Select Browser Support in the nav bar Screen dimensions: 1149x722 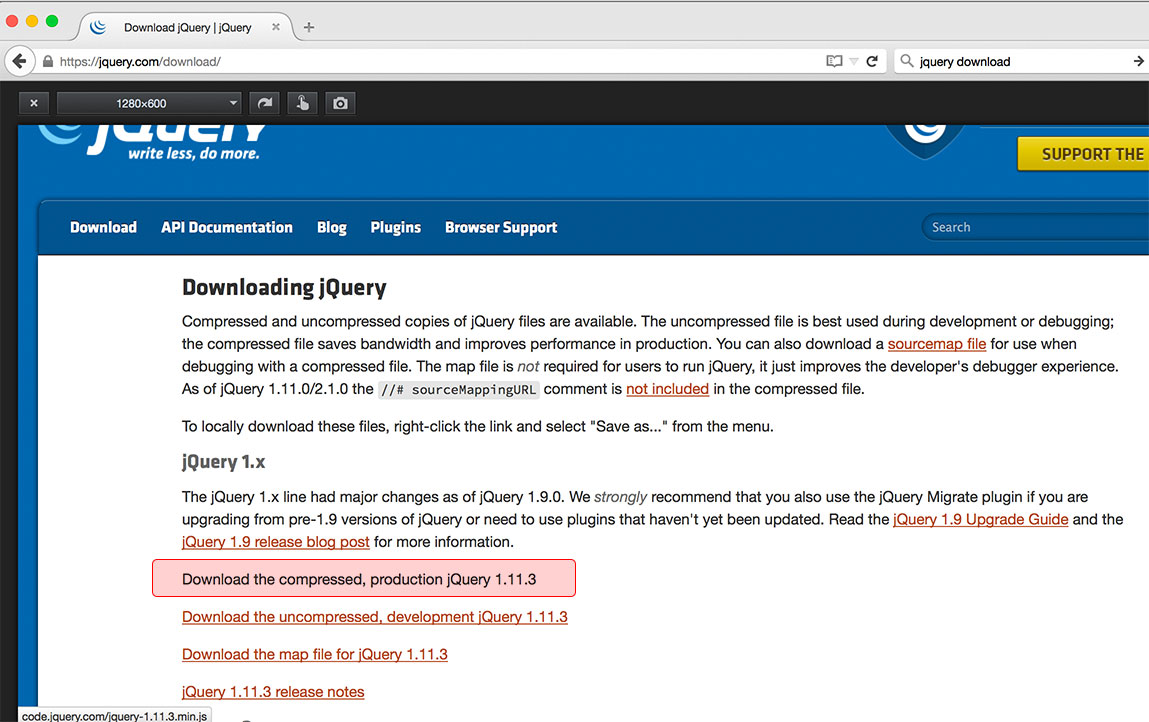click(501, 227)
